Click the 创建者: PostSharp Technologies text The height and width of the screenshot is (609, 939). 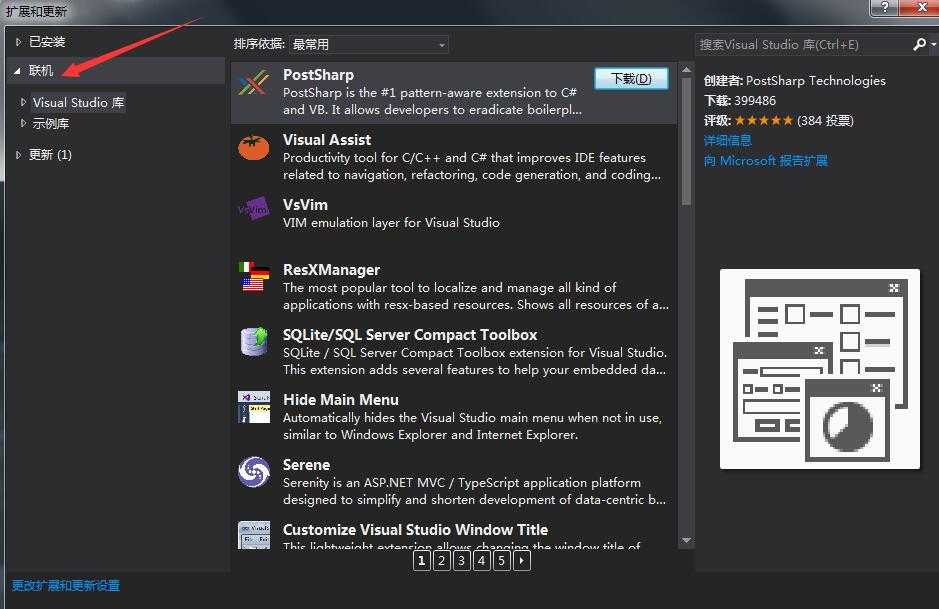pos(795,80)
